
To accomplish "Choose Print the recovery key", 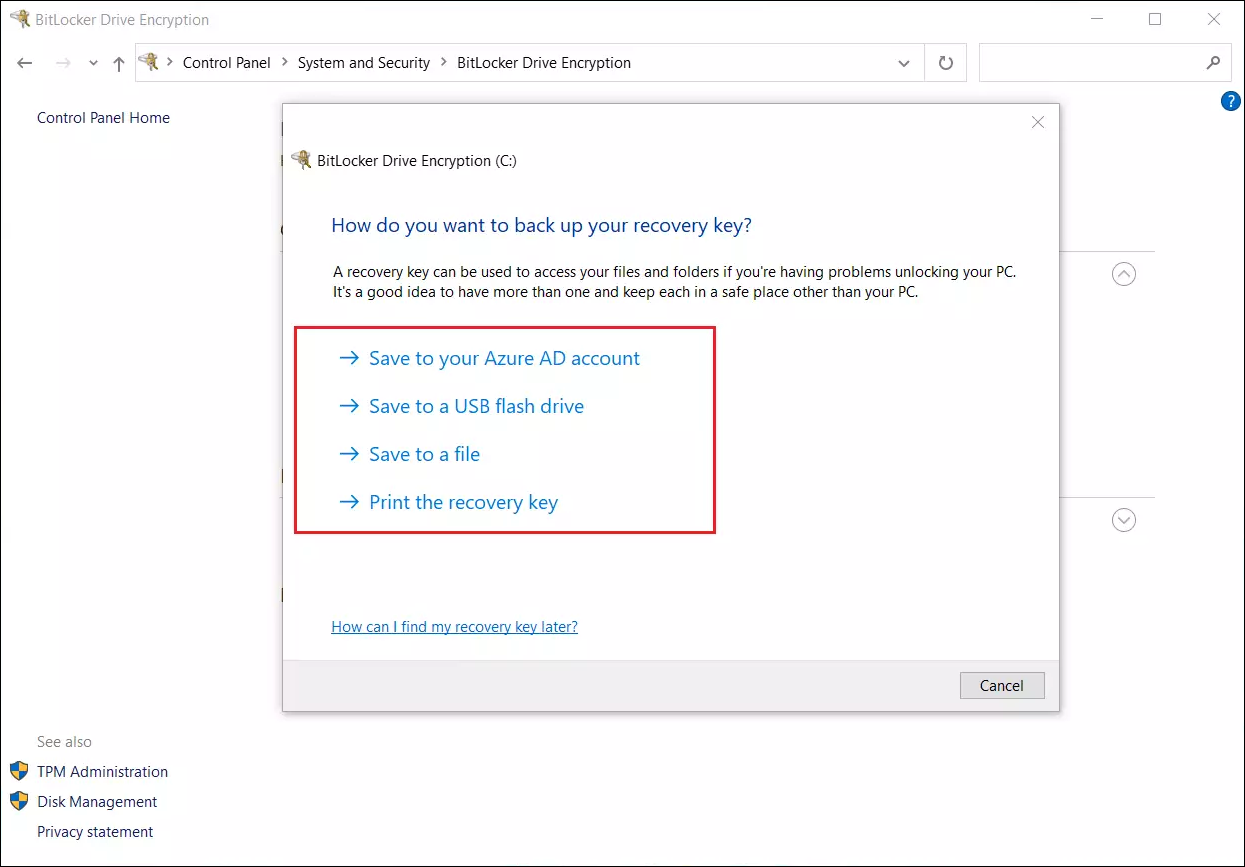I will point(449,502).
